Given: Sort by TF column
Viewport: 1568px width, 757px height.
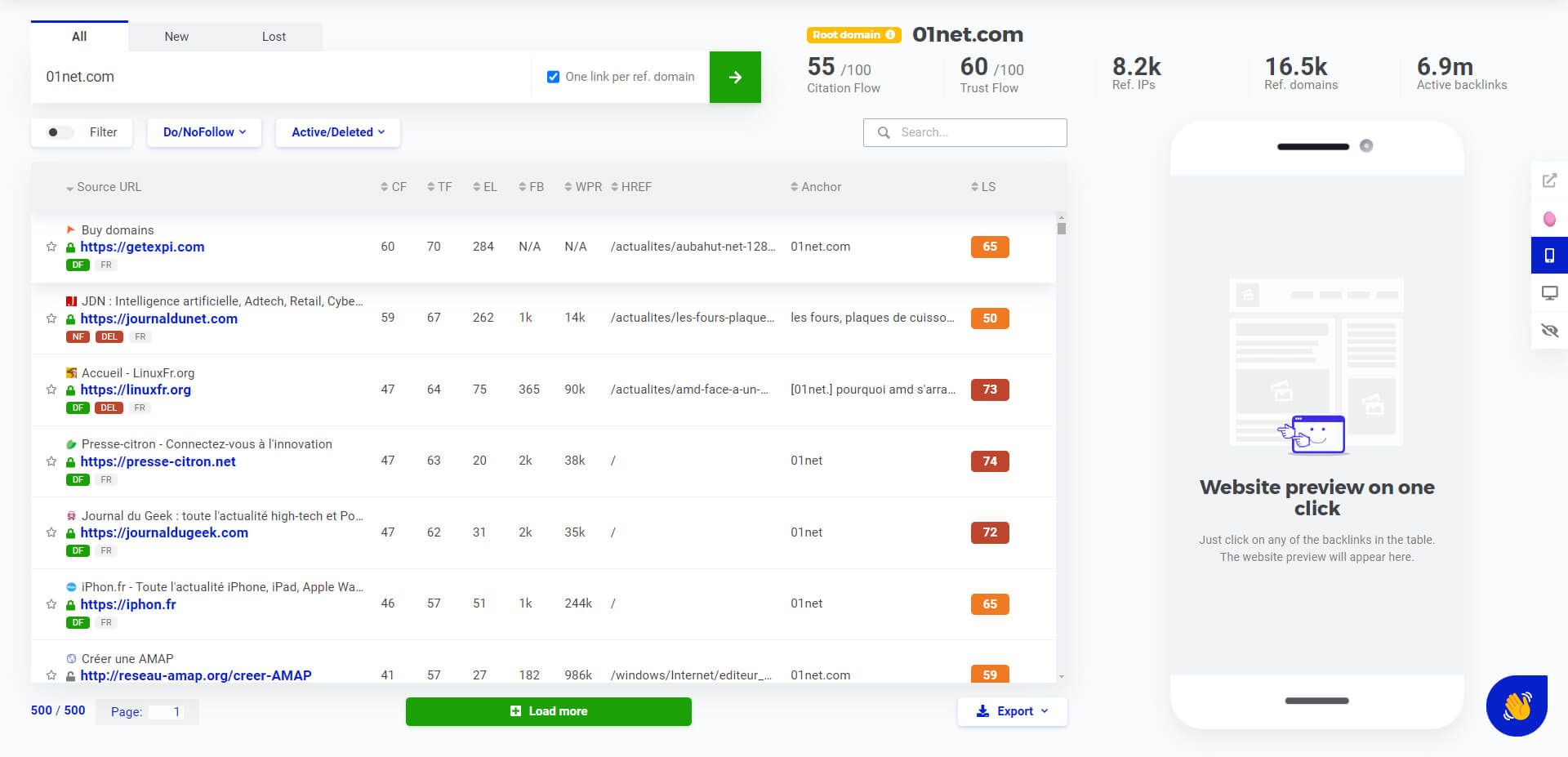Looking at the screenshot, I should [439, 187].
